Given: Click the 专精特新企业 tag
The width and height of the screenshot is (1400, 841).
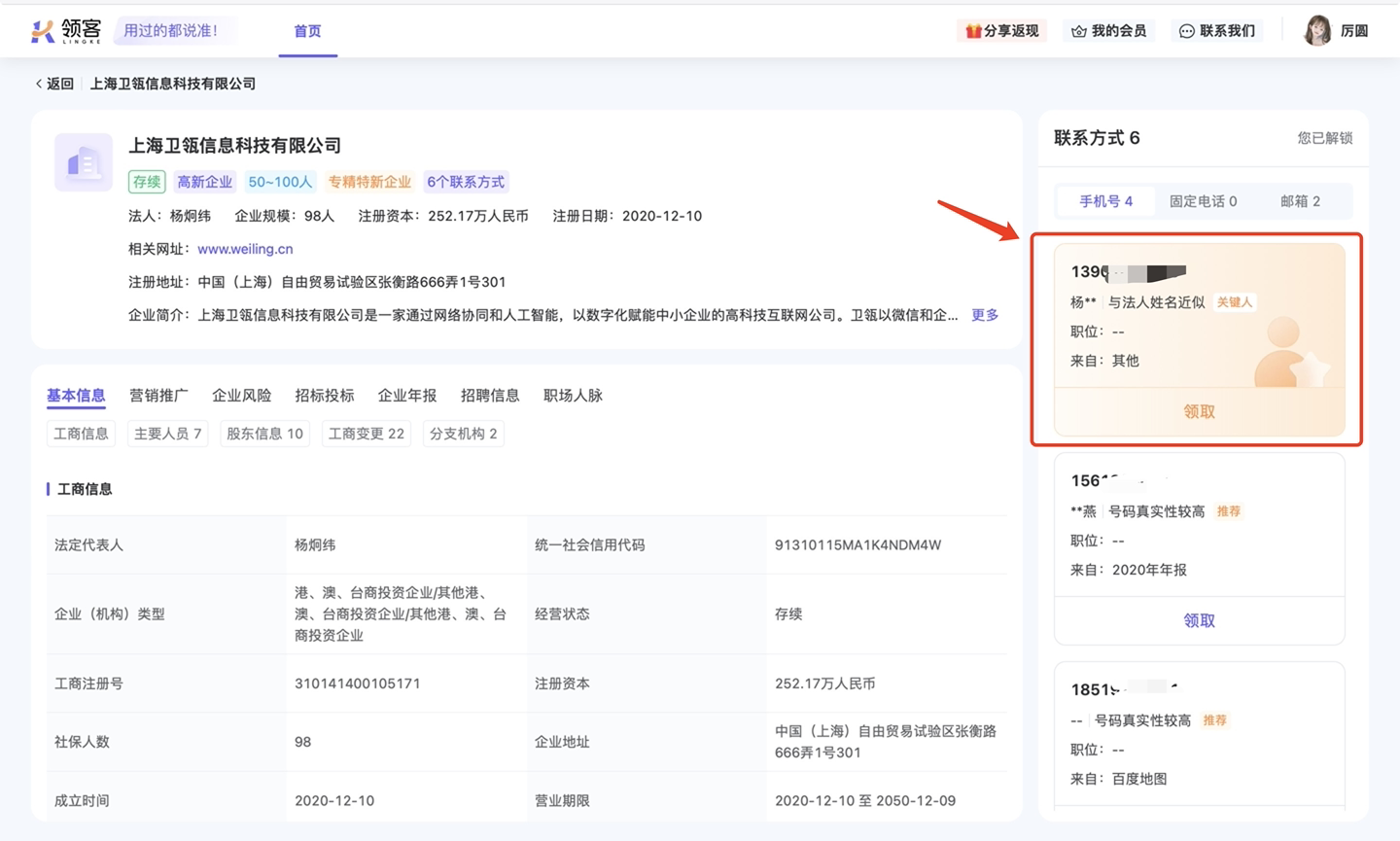Looking at the screenshot, I should [x=369, y=182].
